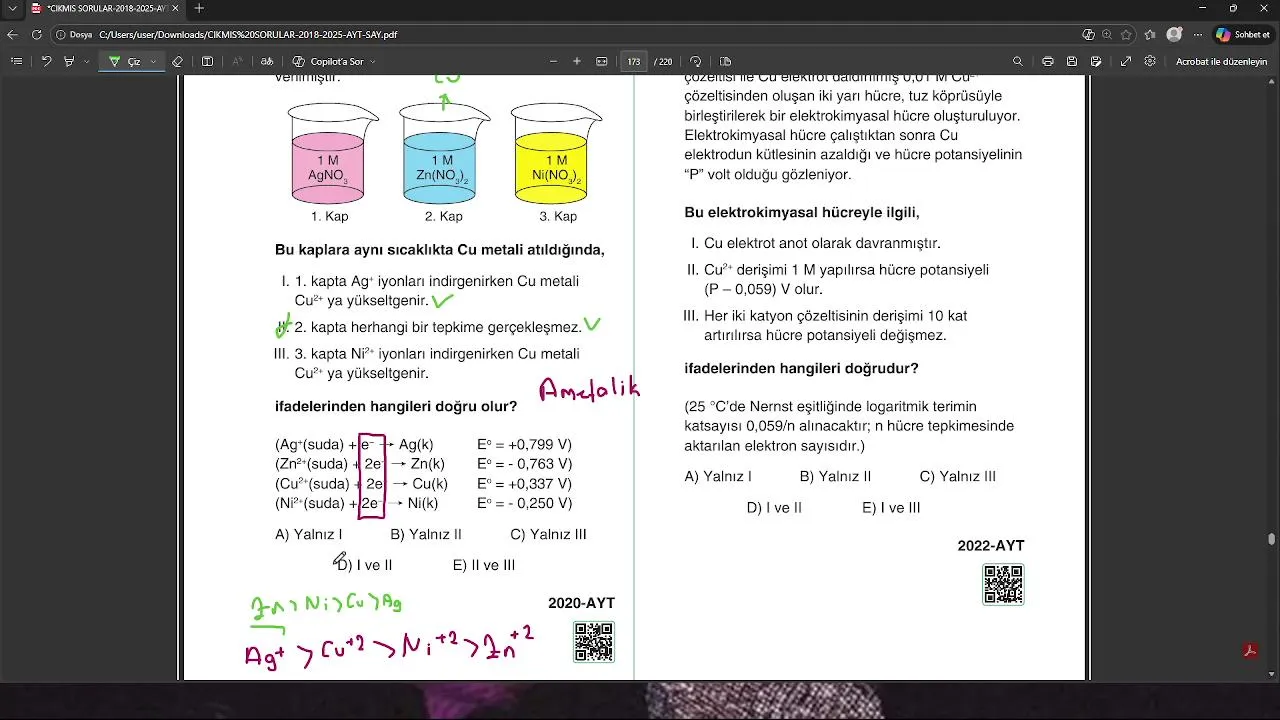Image resolution: width=1280 pixels, height=720 pixels.
Task: View site information Dosya icon
Action: click(75, 34)
